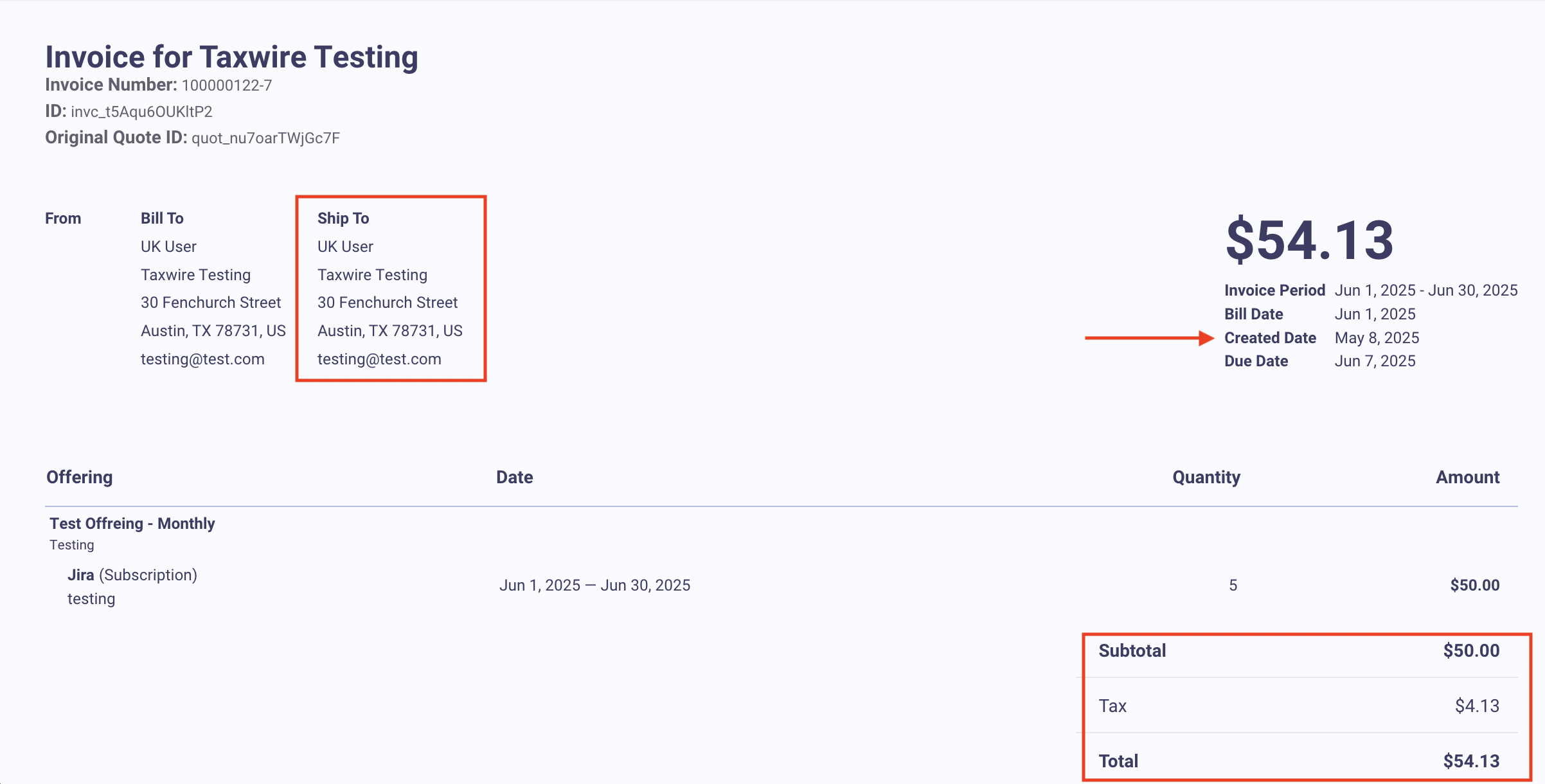Click the Offering column header

coord(80,477)
